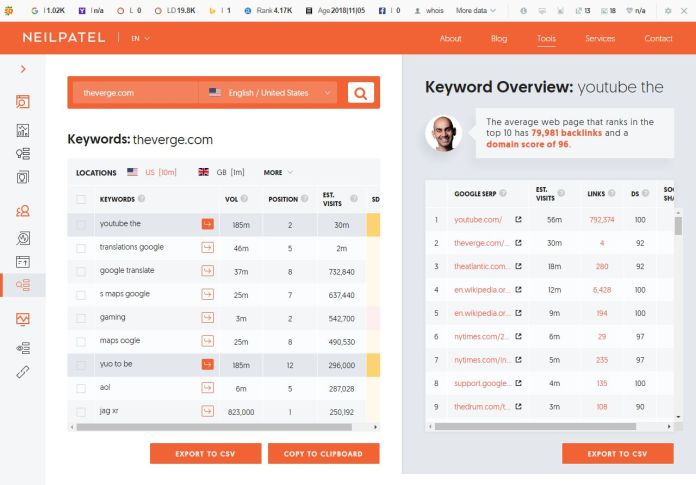
Task: Open the 792,374 links count
Action: [x=601, y=220]
